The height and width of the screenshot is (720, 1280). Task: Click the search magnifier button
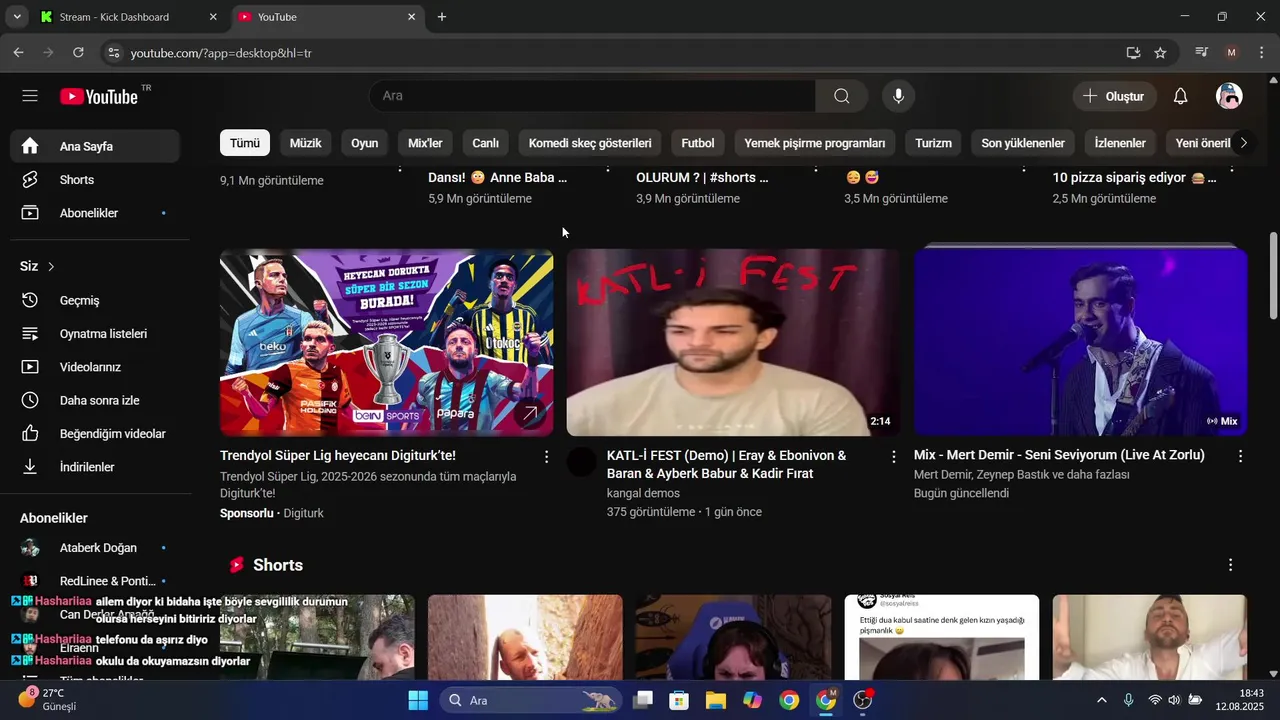(x=842, y=96)
